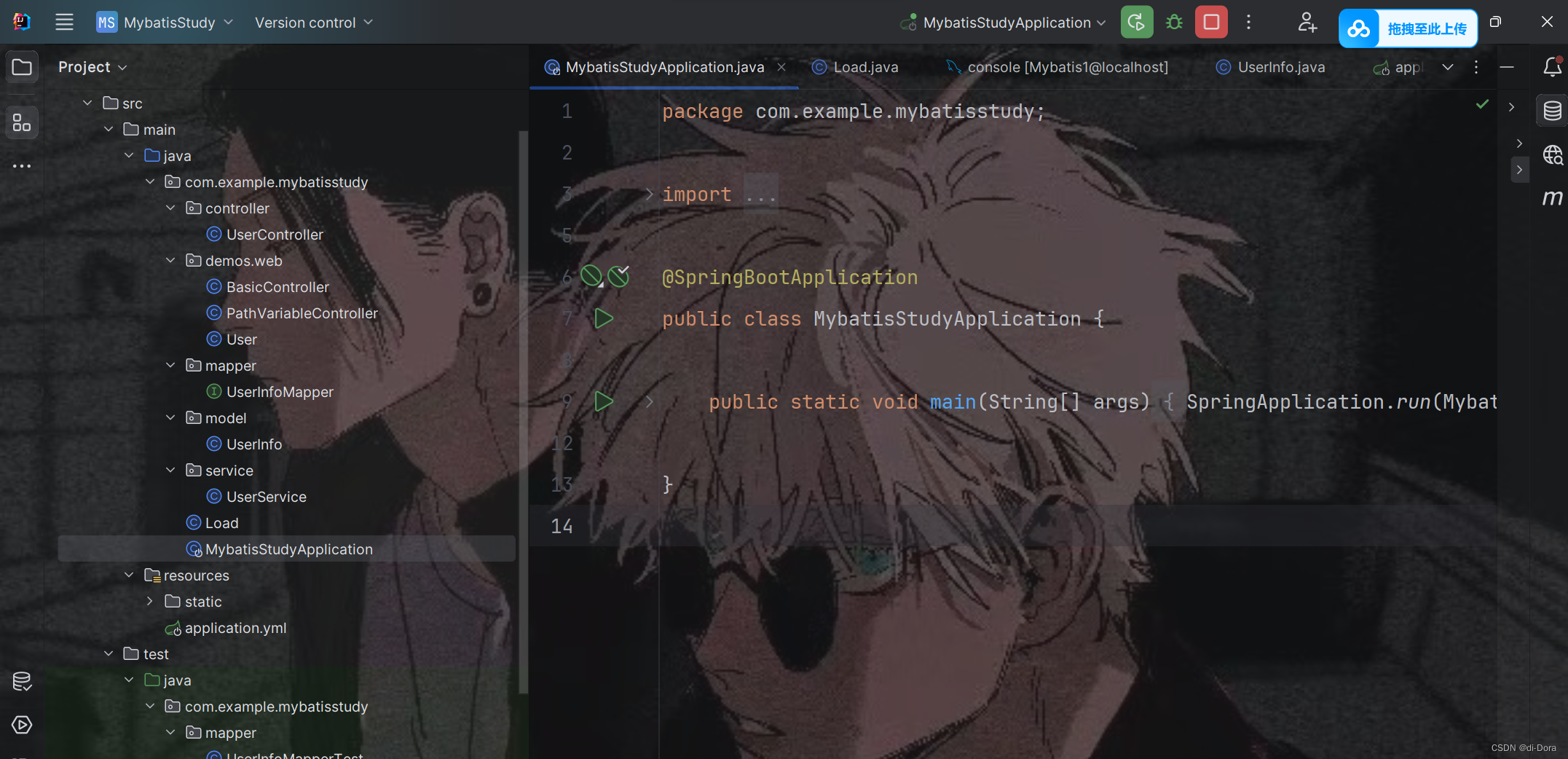
Task: Click the Debug bug icon
Action: tap(1174, 22)
